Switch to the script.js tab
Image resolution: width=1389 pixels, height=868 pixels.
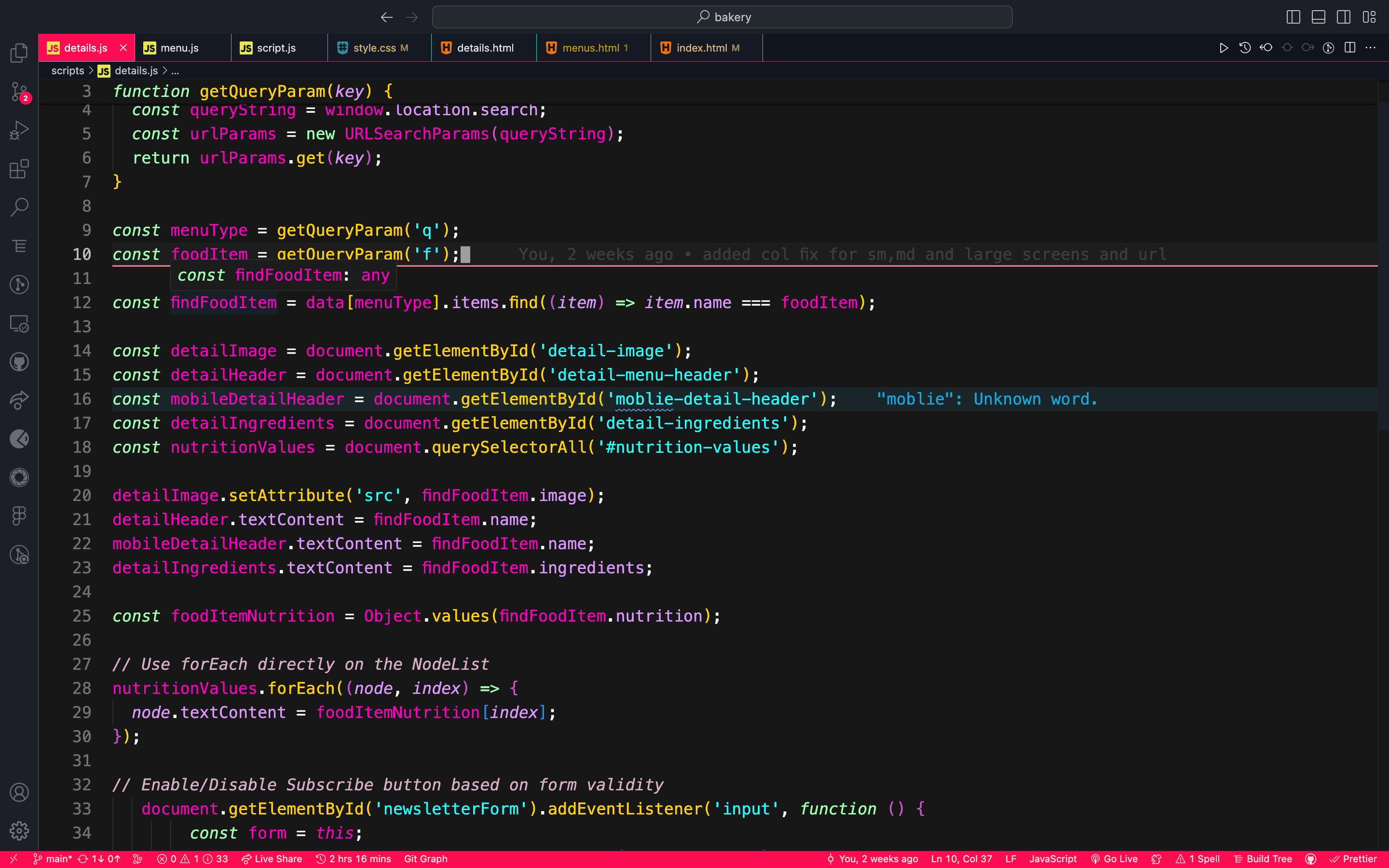pyautogui.click(x=279, y=48)
